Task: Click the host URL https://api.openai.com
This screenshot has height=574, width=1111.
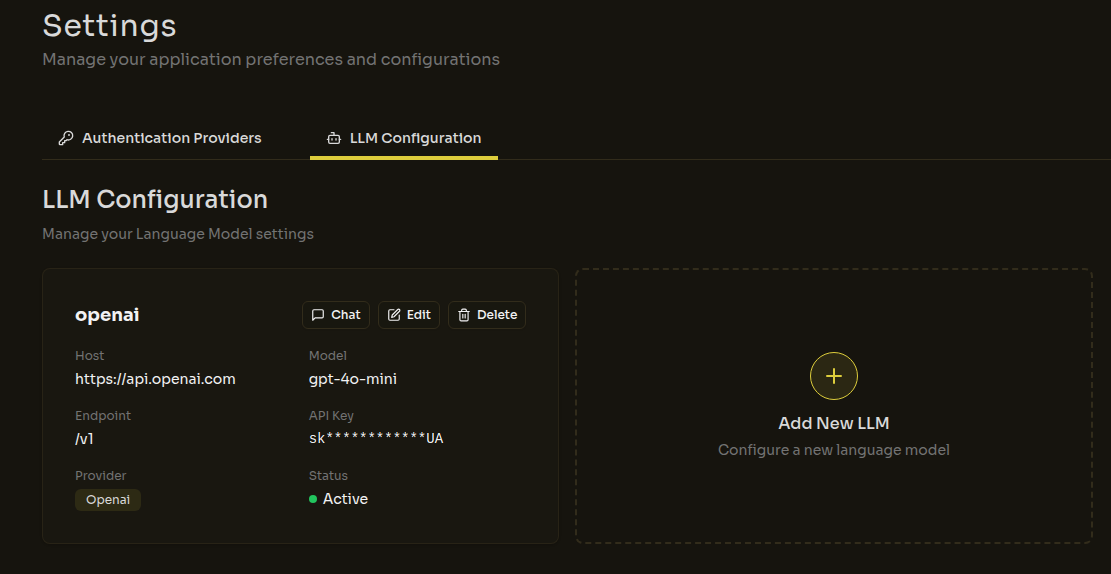Action: pyautogui.click(x=155, y=379)
